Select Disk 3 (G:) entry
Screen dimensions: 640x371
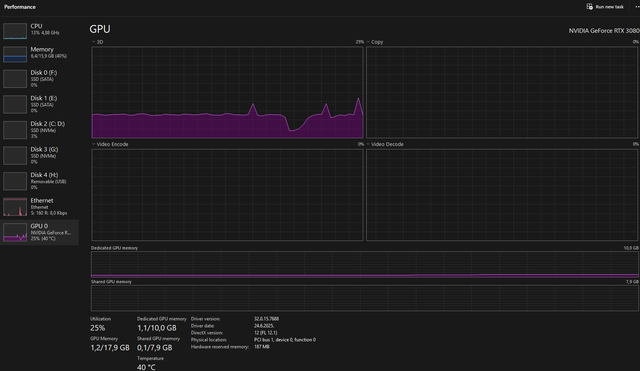pos(40,156)
